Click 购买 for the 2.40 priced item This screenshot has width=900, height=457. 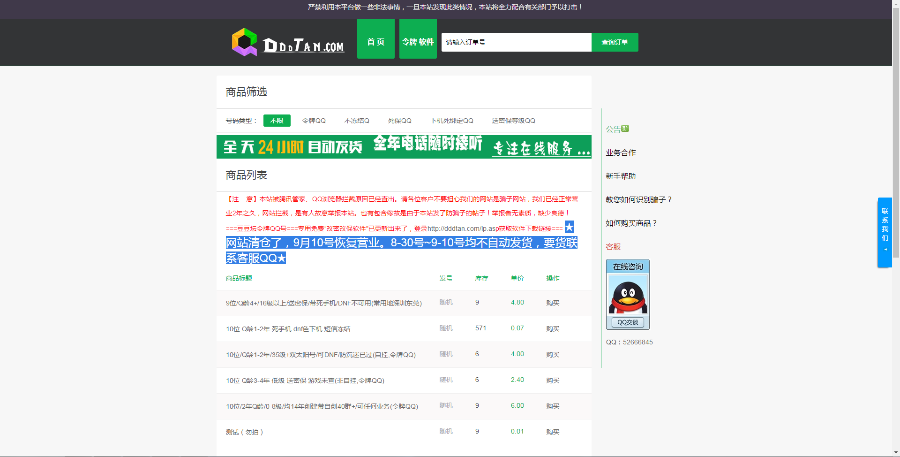click(x=553, y=380)
